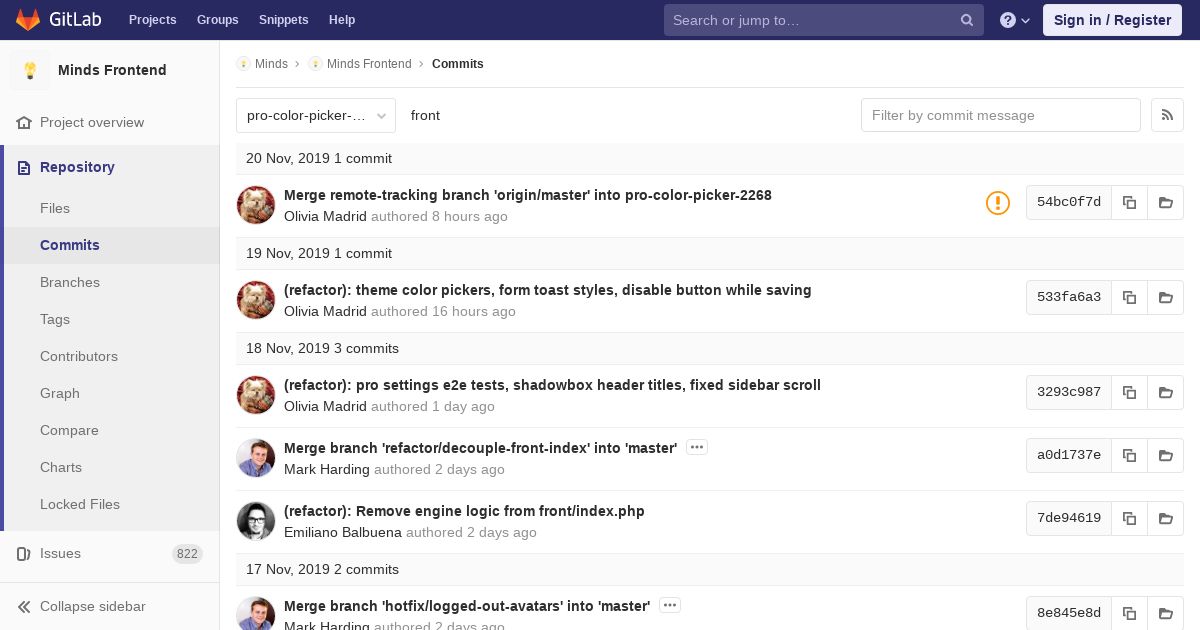
Task: Open Branches in the Repository menu
Action: pyautogui.click(x=70, y=282)
